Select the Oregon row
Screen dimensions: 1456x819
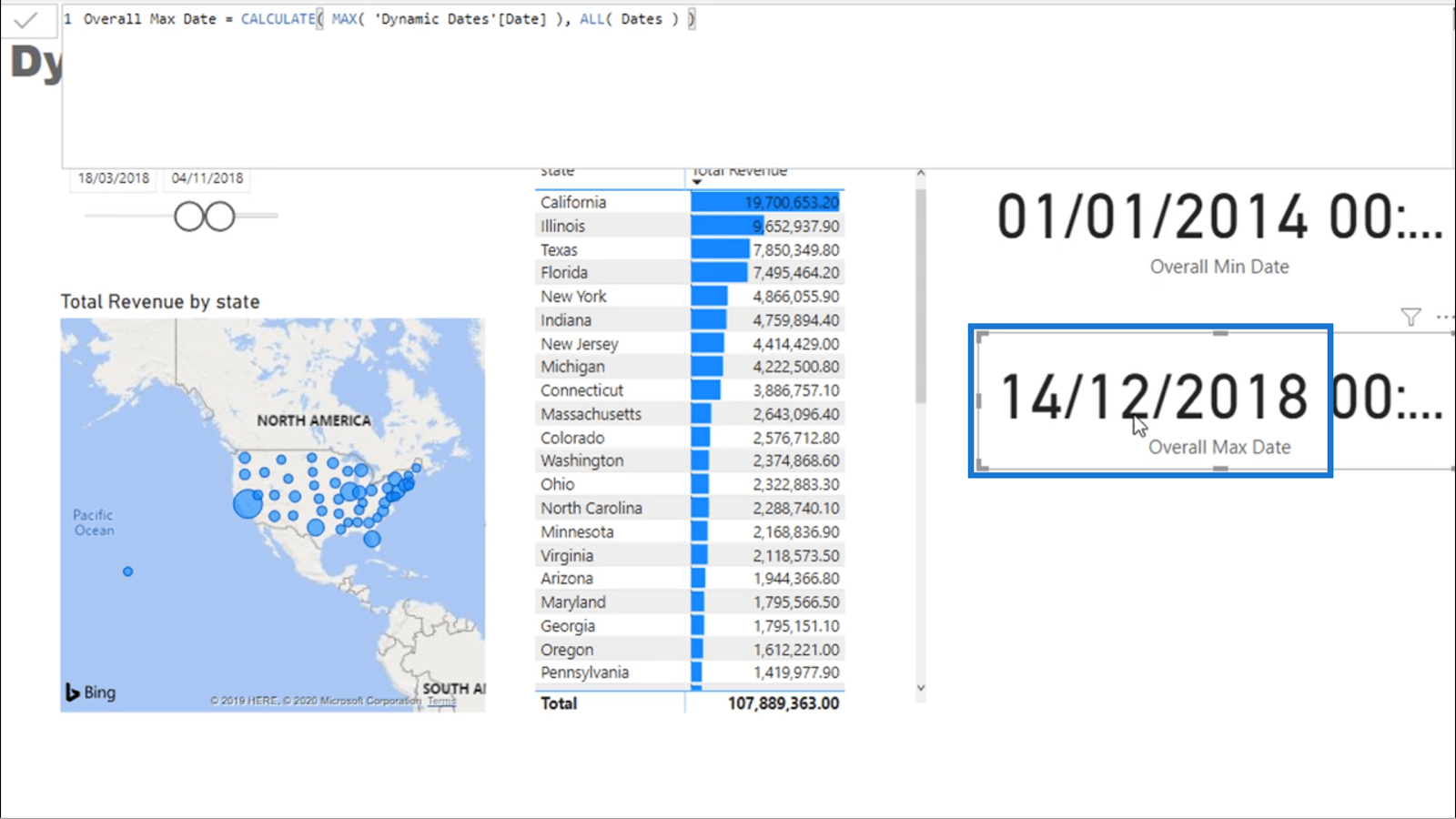point(690,650)
